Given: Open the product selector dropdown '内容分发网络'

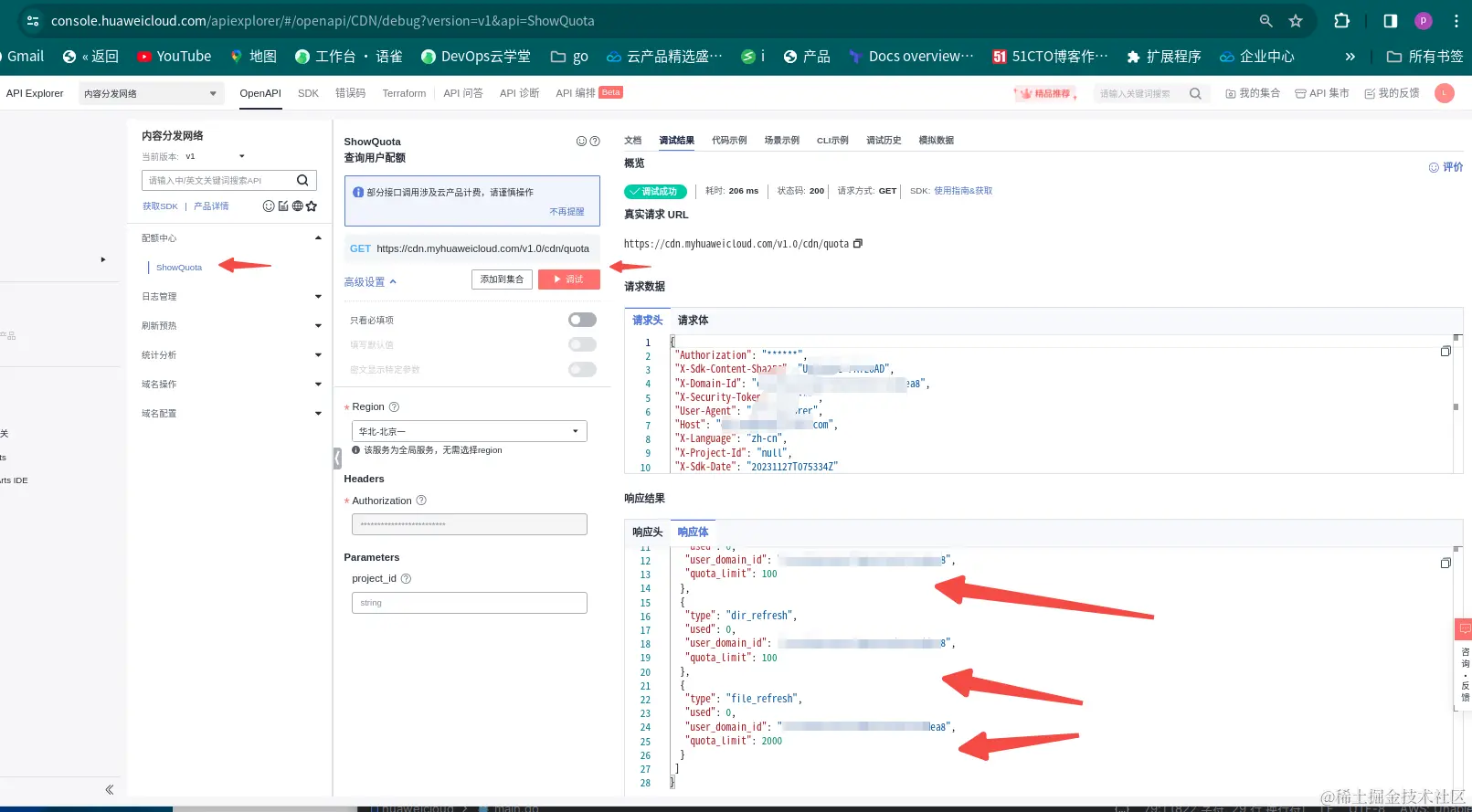Looking at the screenshot, I should (151, 93).
